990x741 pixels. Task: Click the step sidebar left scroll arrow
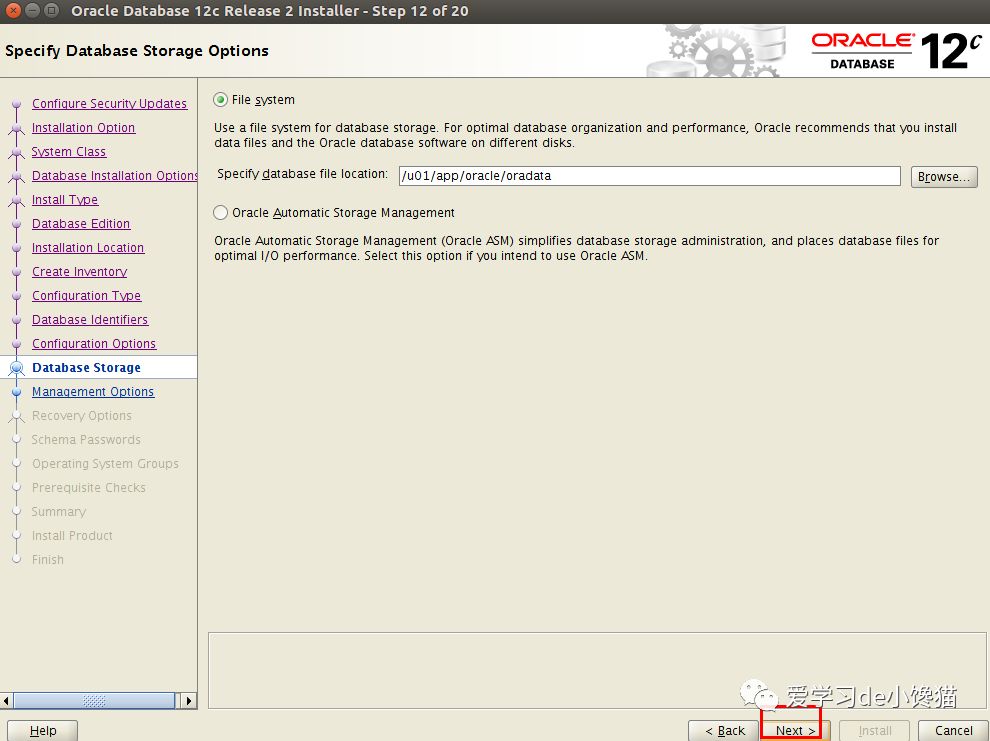(x=6, y=700)
